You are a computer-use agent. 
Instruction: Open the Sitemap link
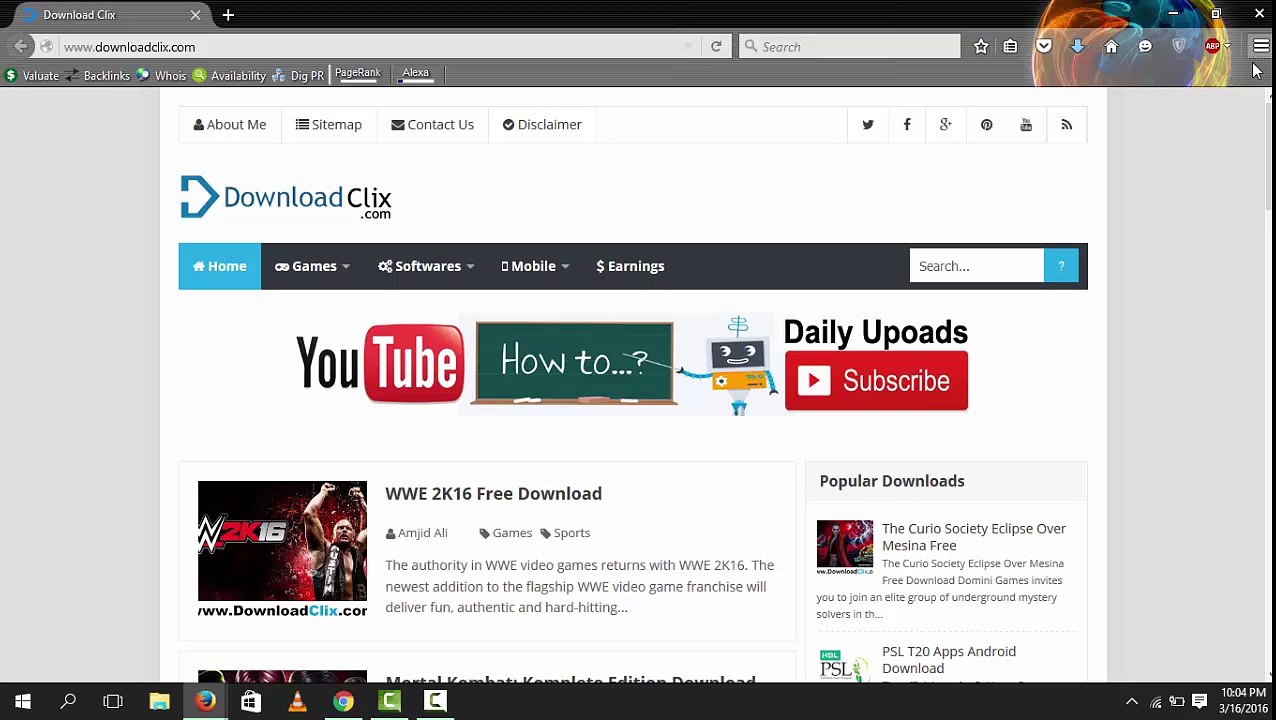[329, 125]
